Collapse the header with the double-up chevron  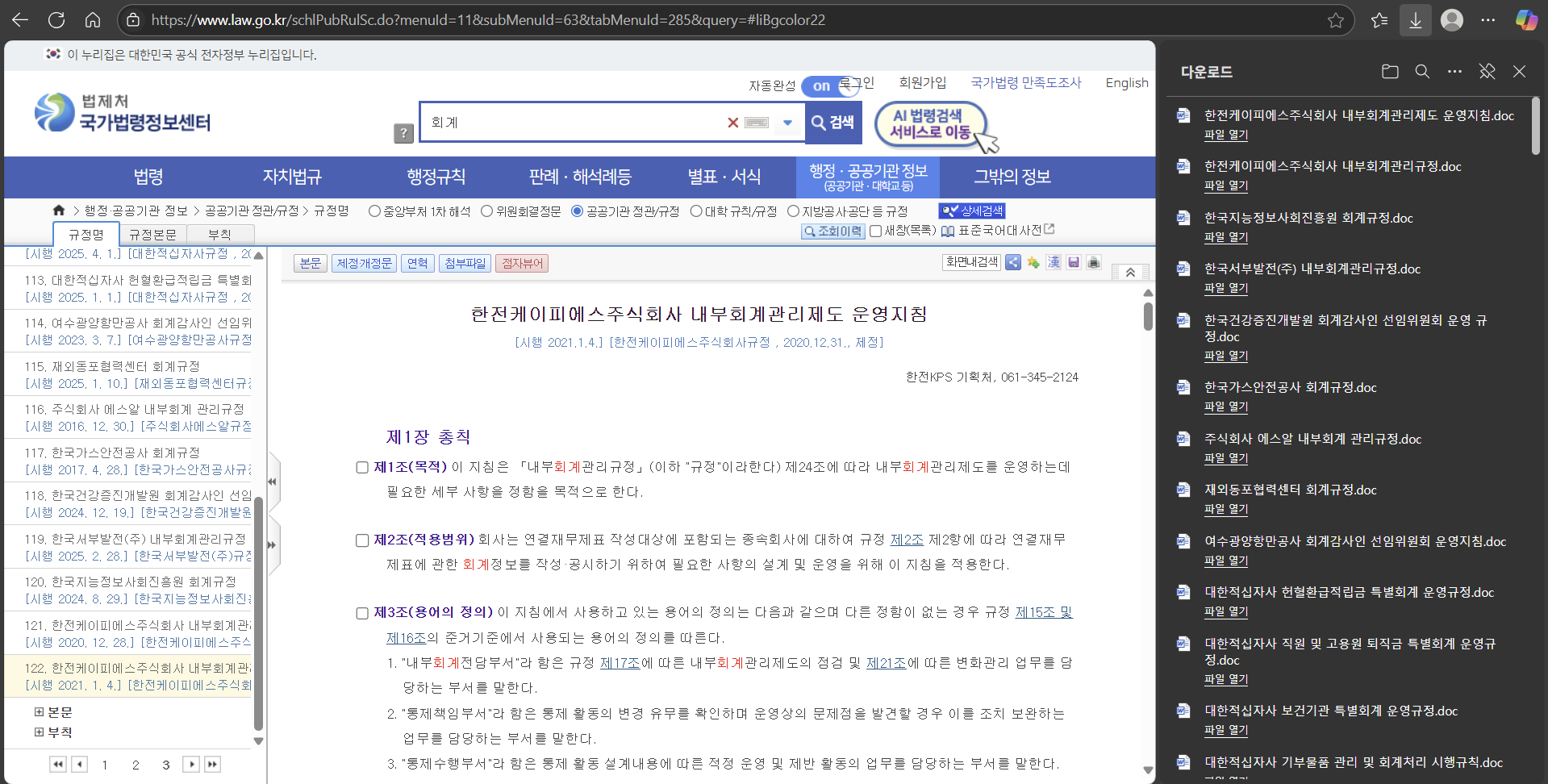tap(1130, 273)
